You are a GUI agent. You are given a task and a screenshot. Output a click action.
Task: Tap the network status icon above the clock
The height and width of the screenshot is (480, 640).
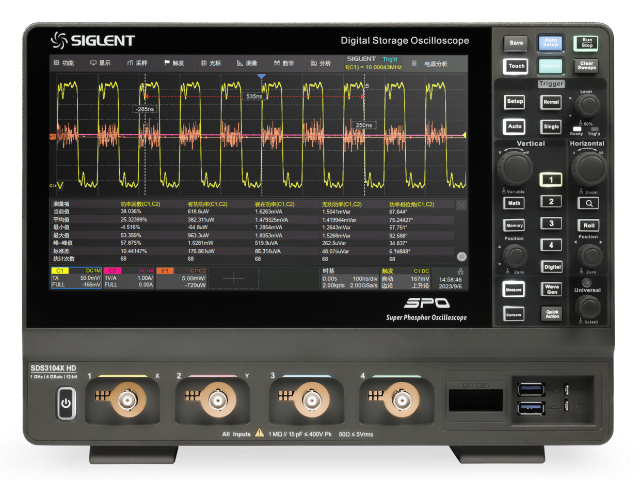click(460, 271)
